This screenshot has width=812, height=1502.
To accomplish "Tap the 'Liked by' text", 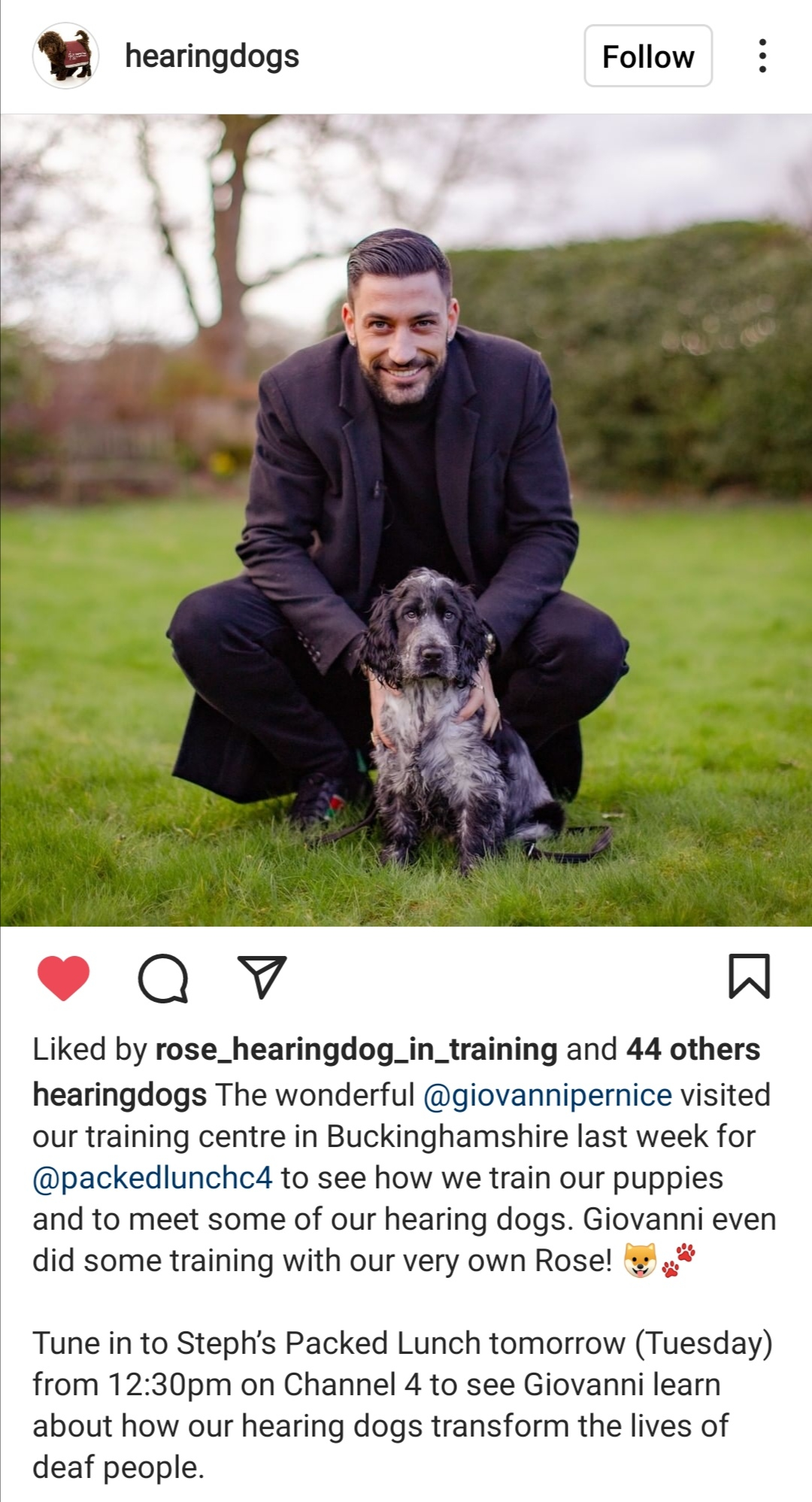I will point(89,1049).
